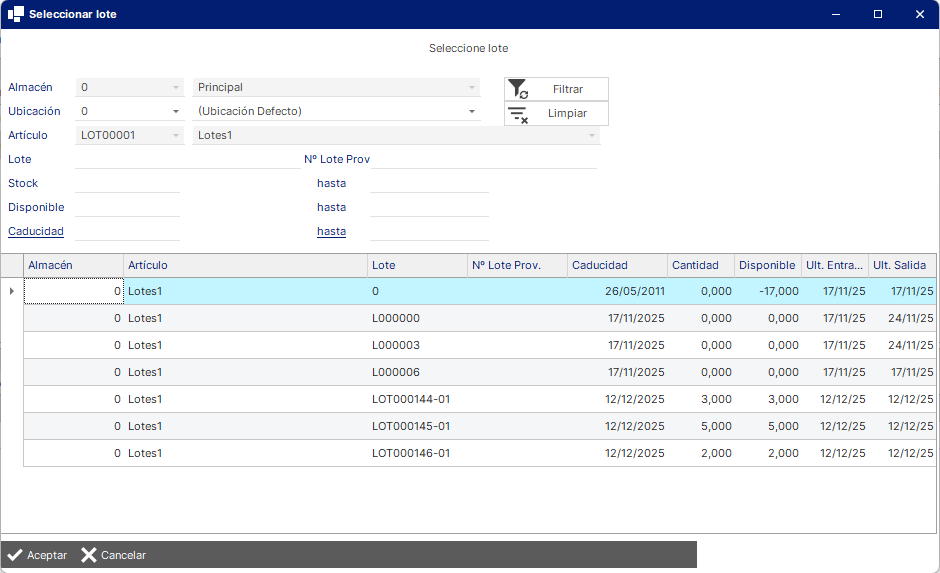
Task: Click the Stock from-value input field
Action: [127, 183]
